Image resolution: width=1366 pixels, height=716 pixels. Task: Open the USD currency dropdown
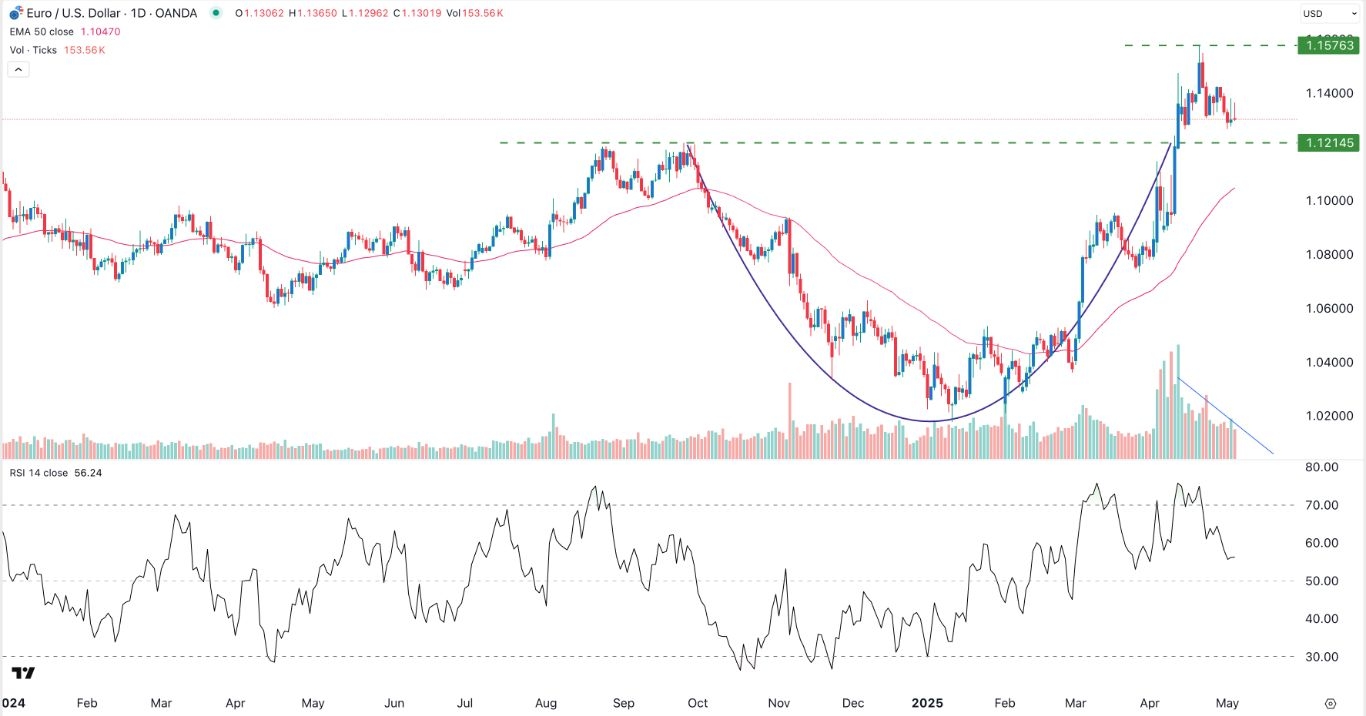pos(1327,14)
